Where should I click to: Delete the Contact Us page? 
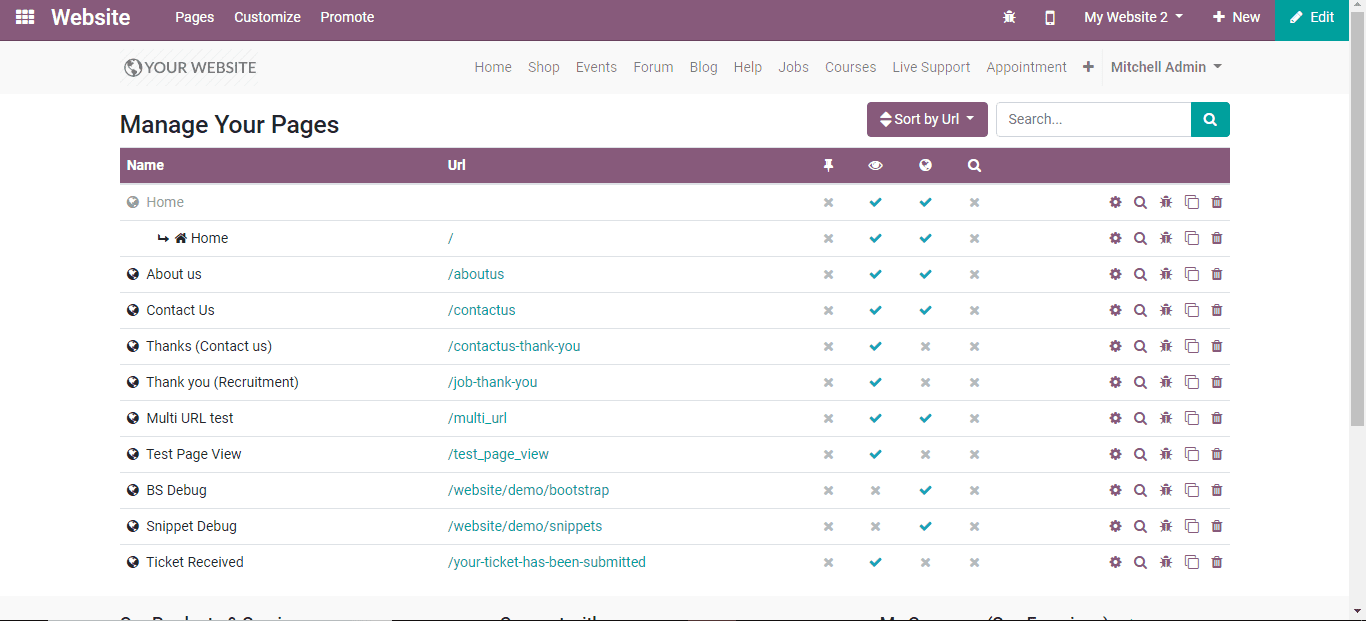[1217, 310]
